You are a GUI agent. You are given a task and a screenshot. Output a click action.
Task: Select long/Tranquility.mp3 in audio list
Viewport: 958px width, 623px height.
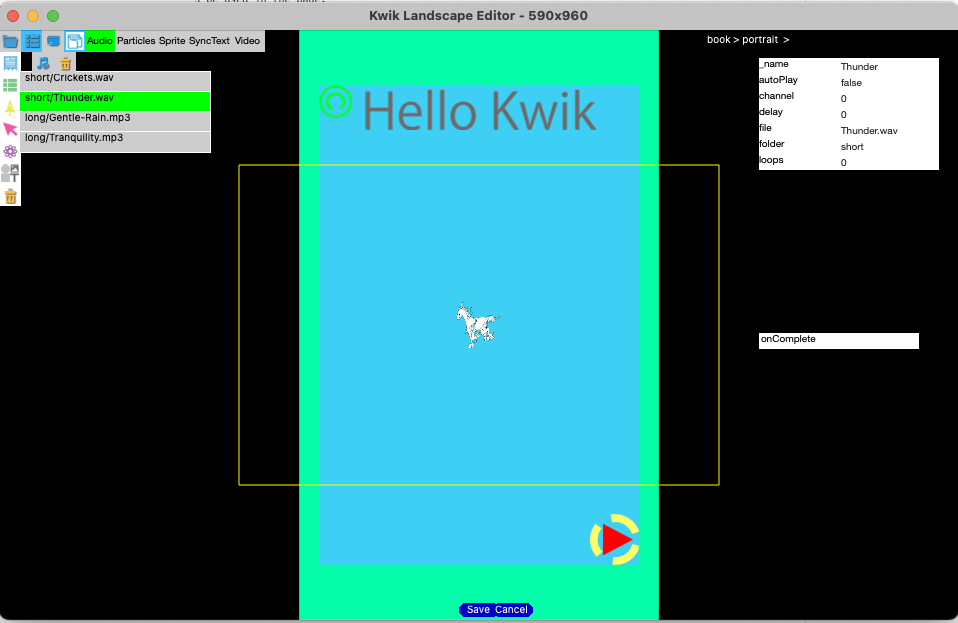pyautogui.click(x=115, y=142)
